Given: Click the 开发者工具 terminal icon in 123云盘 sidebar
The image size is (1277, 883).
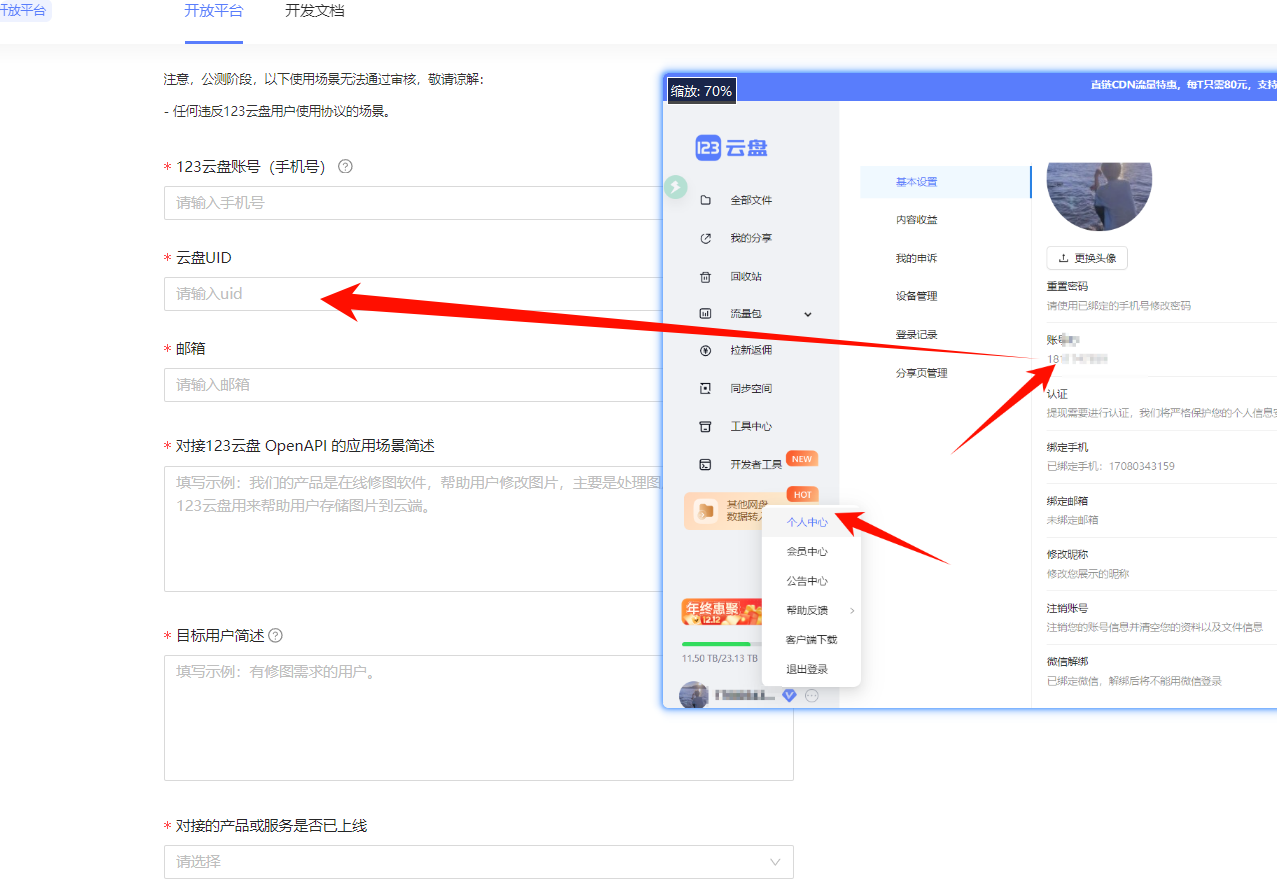Looking at the screenshot, I should click(705, 465).
